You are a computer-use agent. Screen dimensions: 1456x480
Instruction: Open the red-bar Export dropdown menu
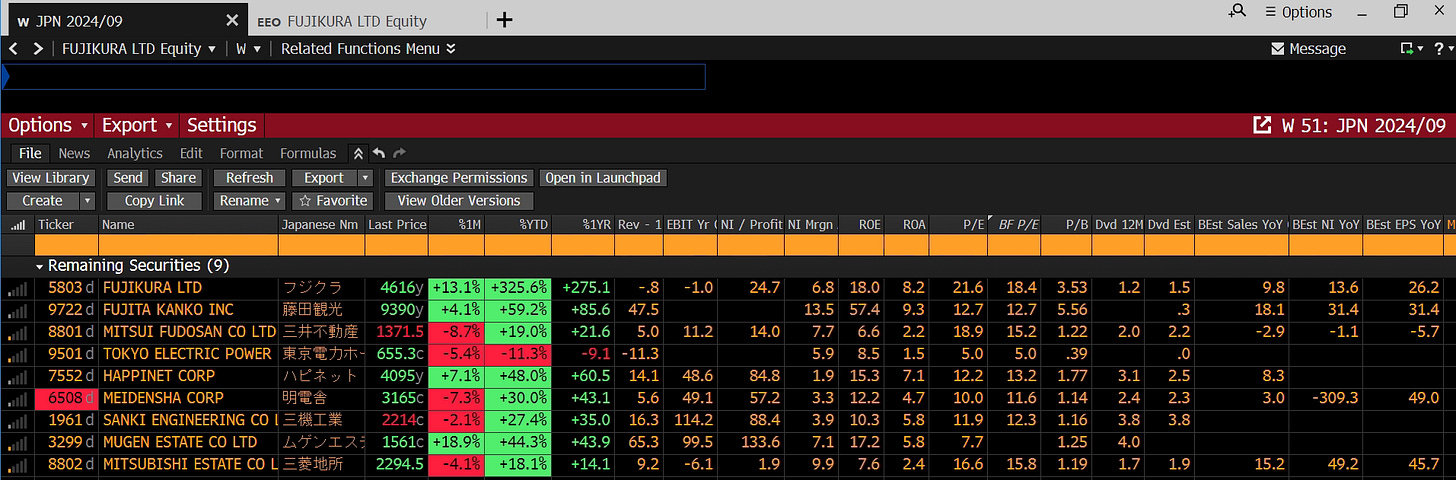coord(139,125)
